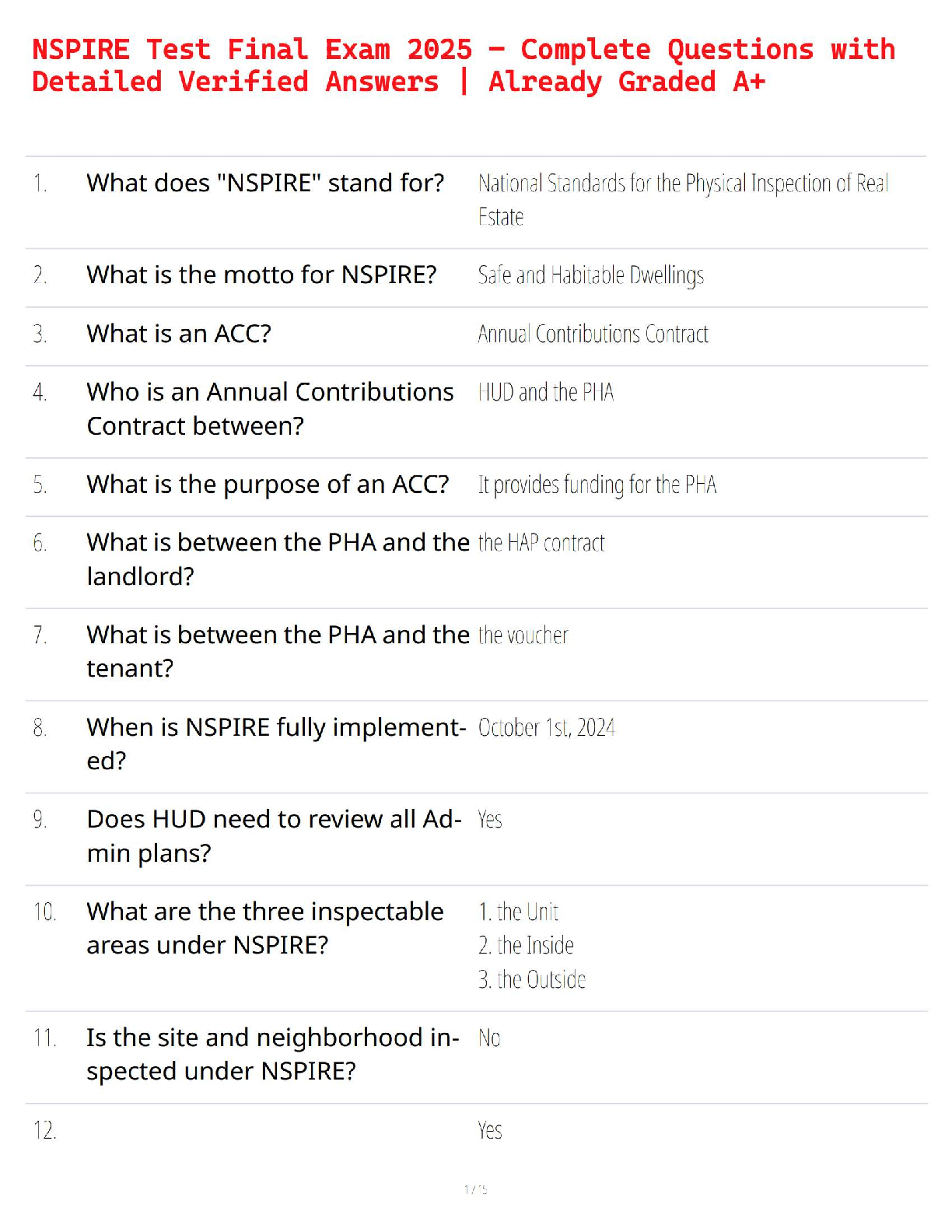Screen dimensions: 952x1232
Task: Select the answer "It provides funding for the PHA"
Action: point(597,485)
